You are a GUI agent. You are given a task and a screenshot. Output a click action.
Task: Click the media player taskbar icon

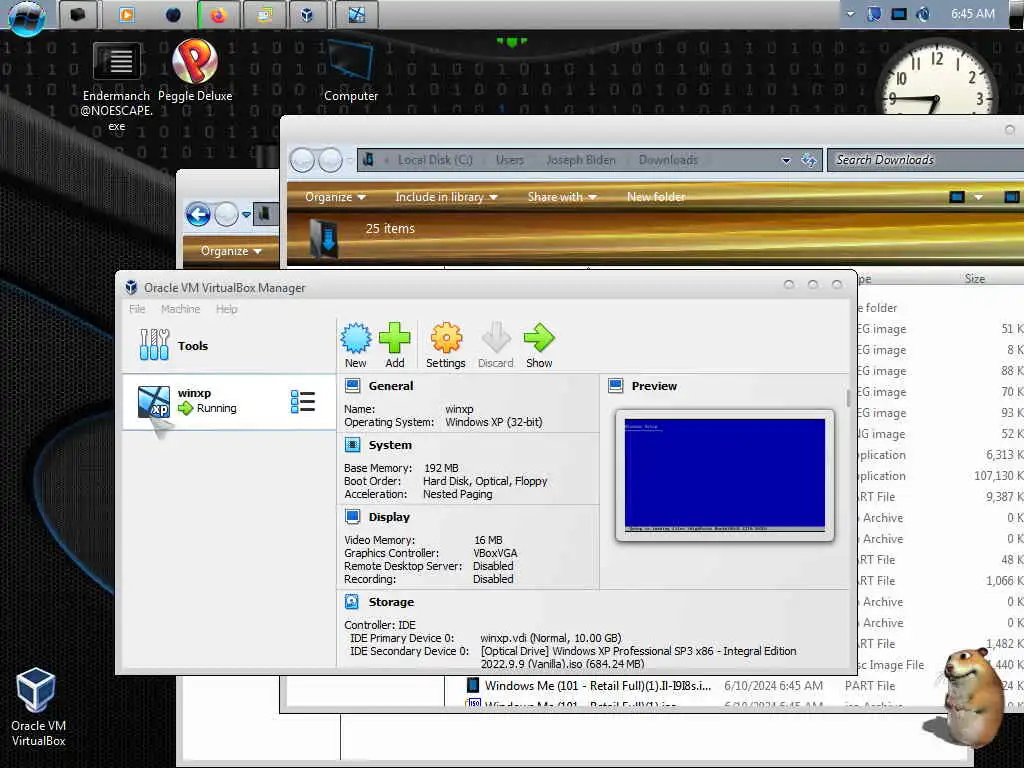pos(127,14)
